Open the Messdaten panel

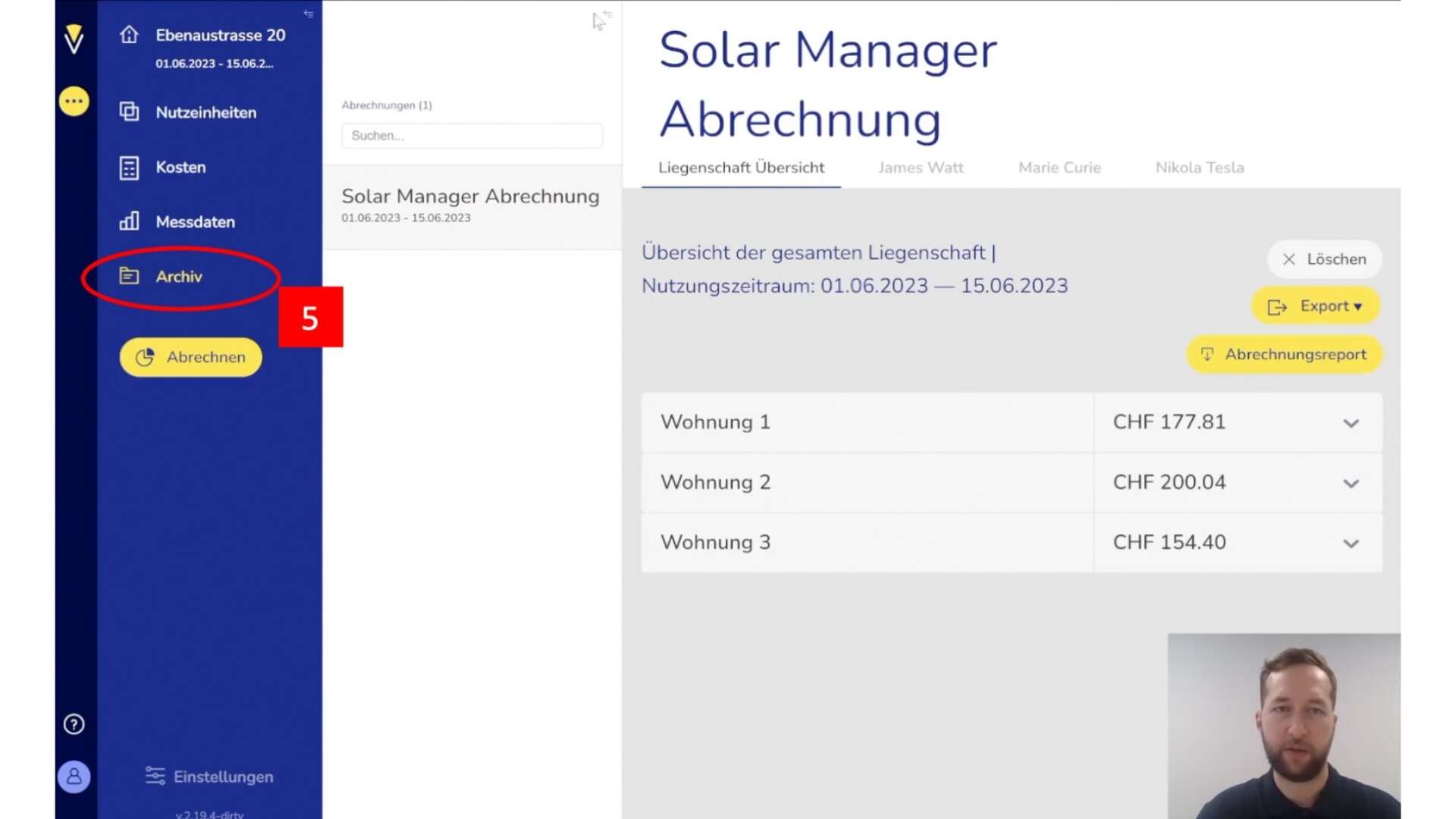click(195, 221)
